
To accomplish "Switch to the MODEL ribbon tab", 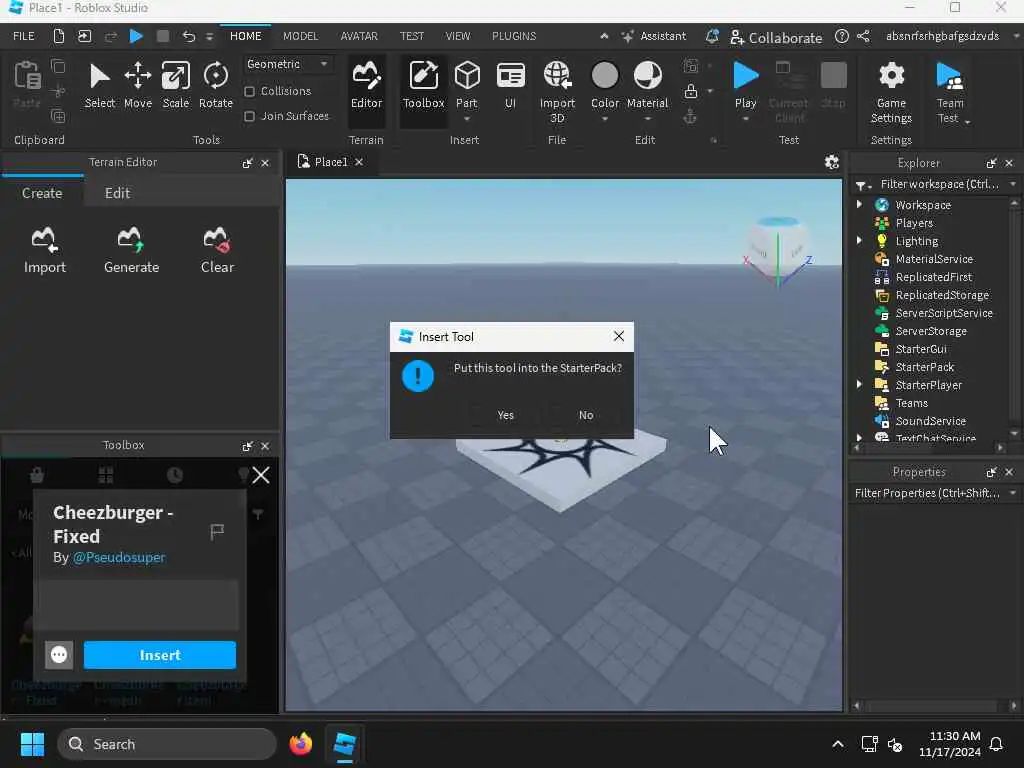I will click(300, 37).
